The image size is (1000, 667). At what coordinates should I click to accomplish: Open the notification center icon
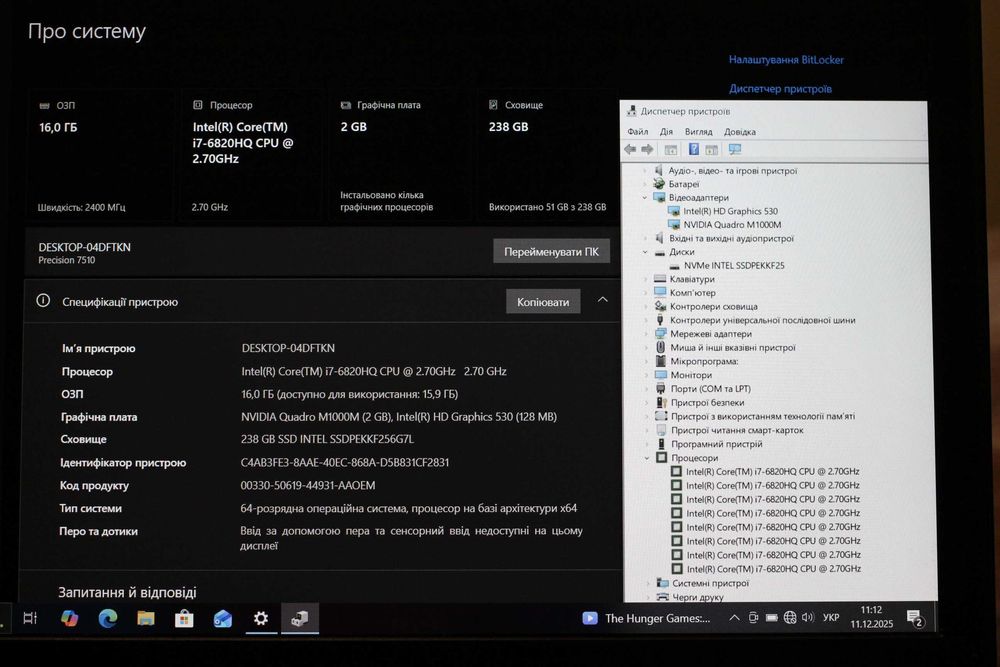(915, 618)
